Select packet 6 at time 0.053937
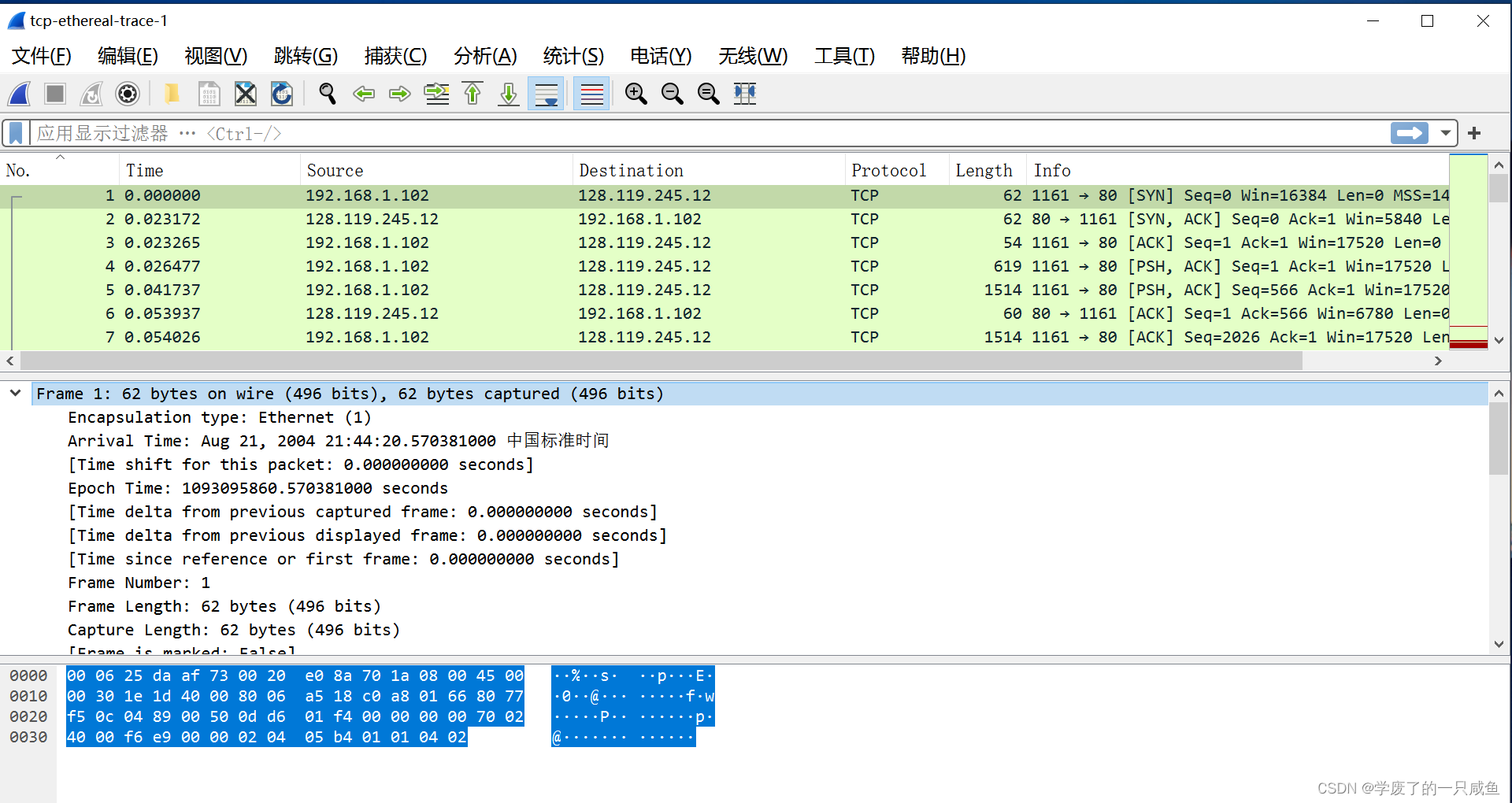The image size is (1512, 803). [724, 313]
